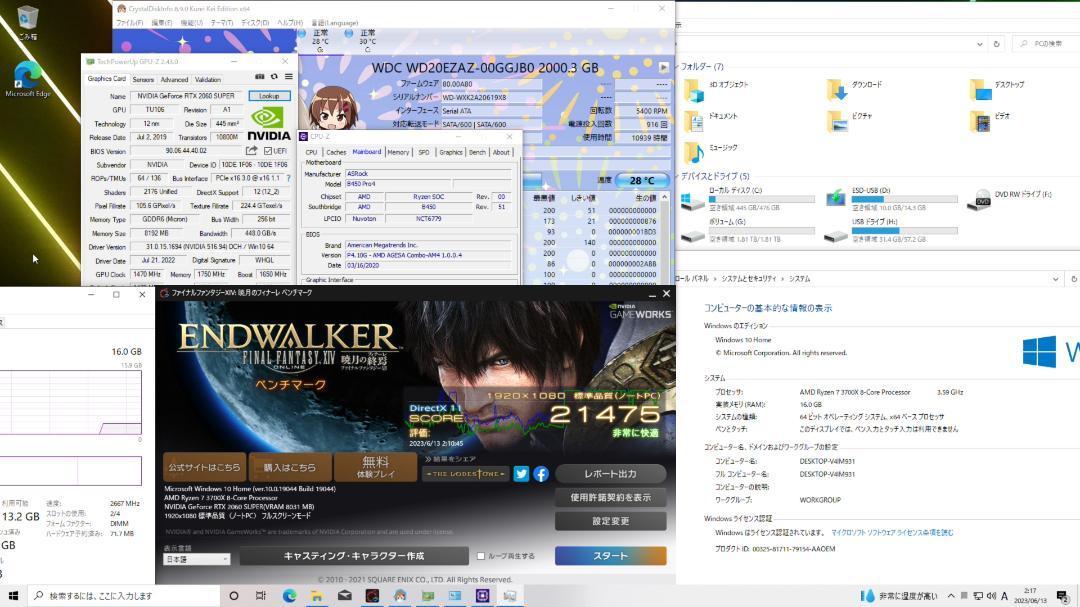Open Microsoft Edge desktop shortcut
The width and height of the screenshot is (1080, 607).
click(x=28, y=79)
